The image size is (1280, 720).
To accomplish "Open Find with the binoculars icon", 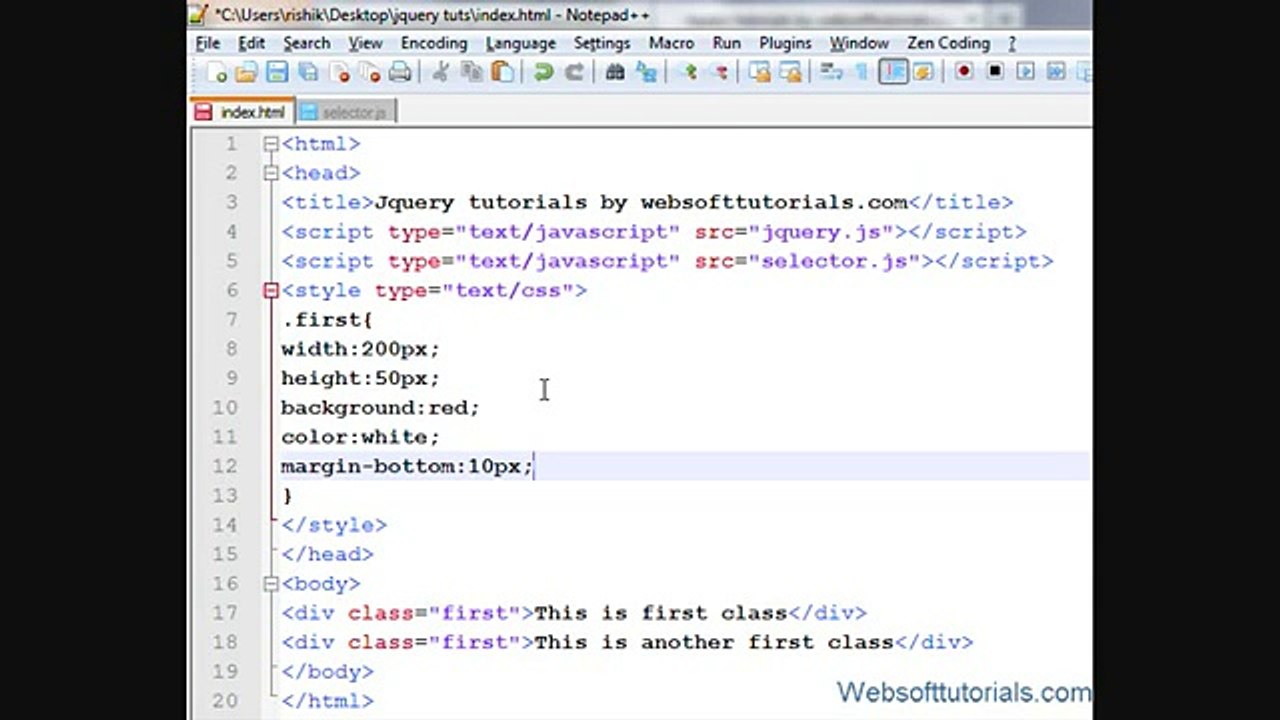I will coord(615,72).
